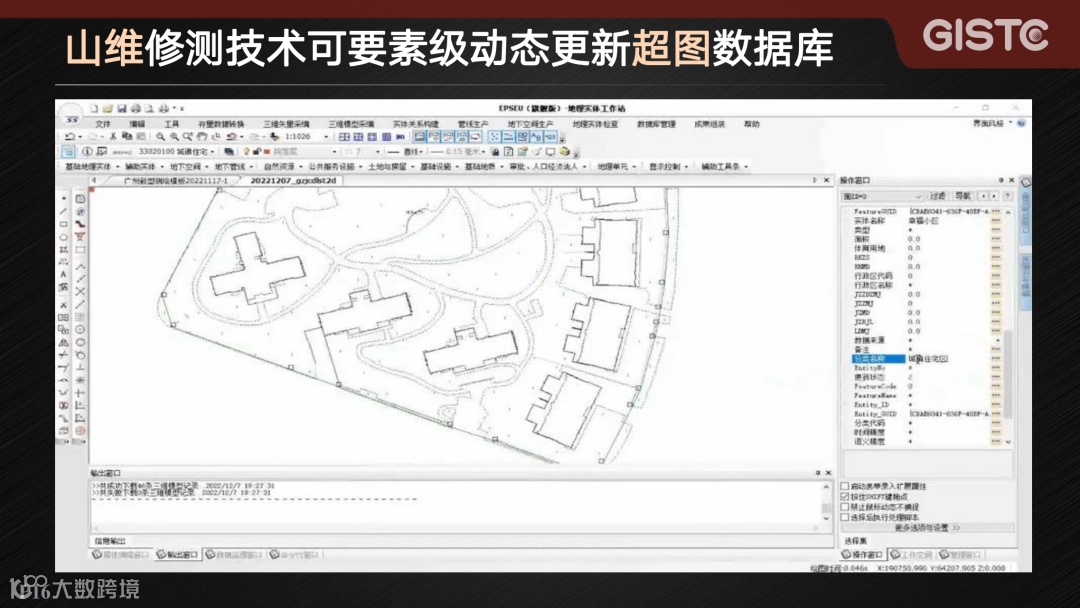The image size is (1080, 608).
Task: Expand the 土地与房屋 toolbar dropdown
Action: coord(413,167)
